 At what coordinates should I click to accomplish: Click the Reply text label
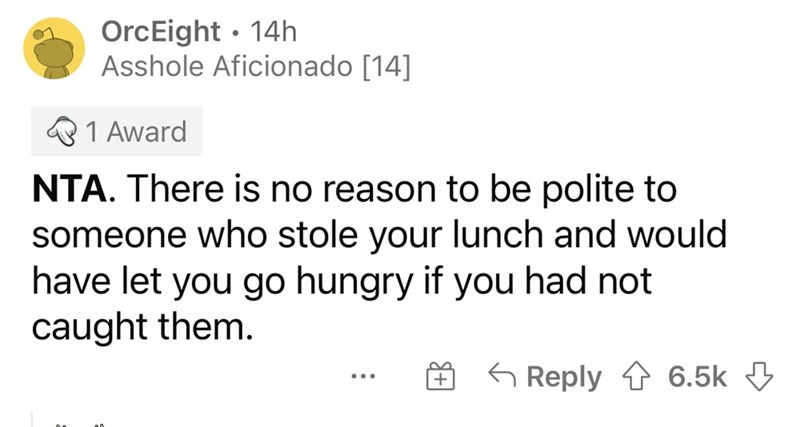[x=564, y=377]
